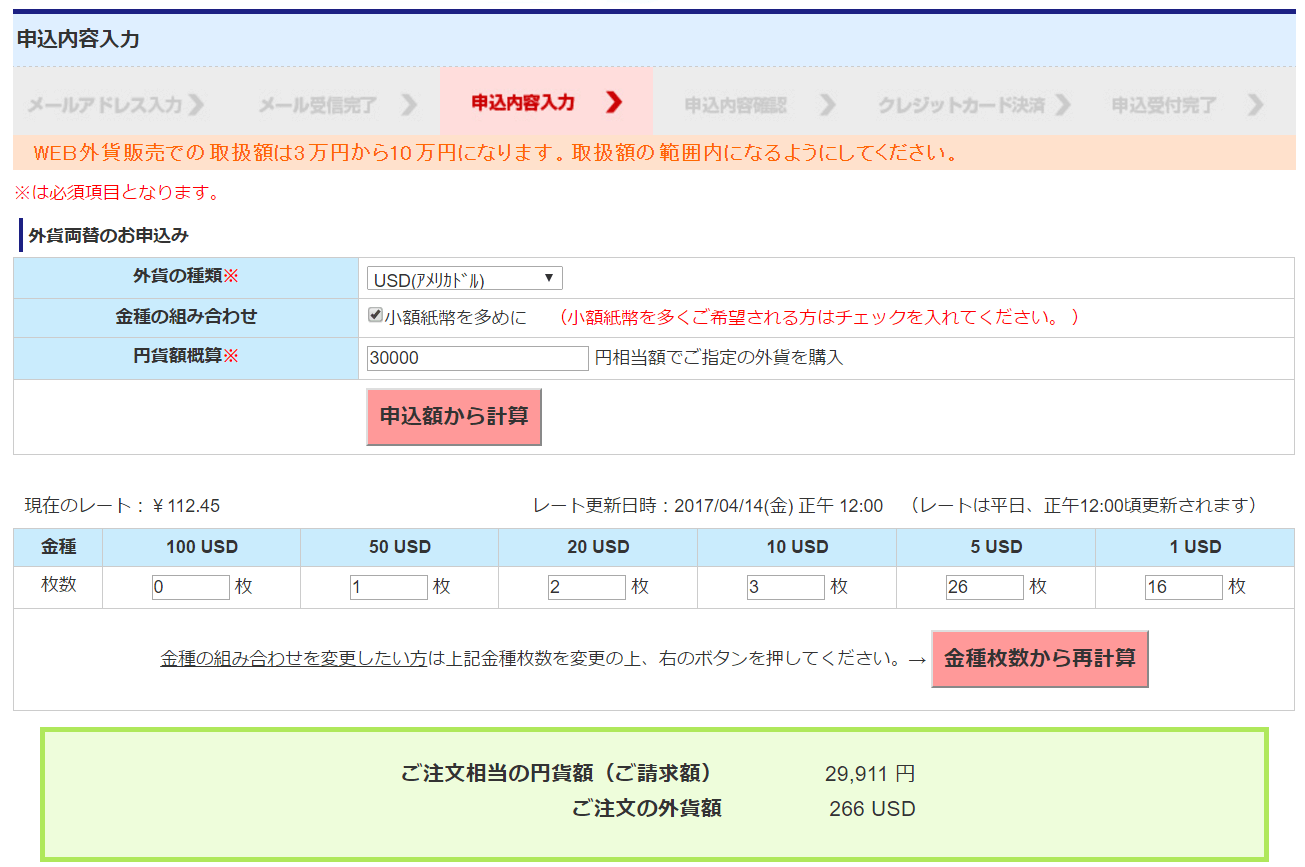This screenshot has height=867, width=1305.
Task: Click the 20 USD bill count field
Action: [x=586, y=587]
